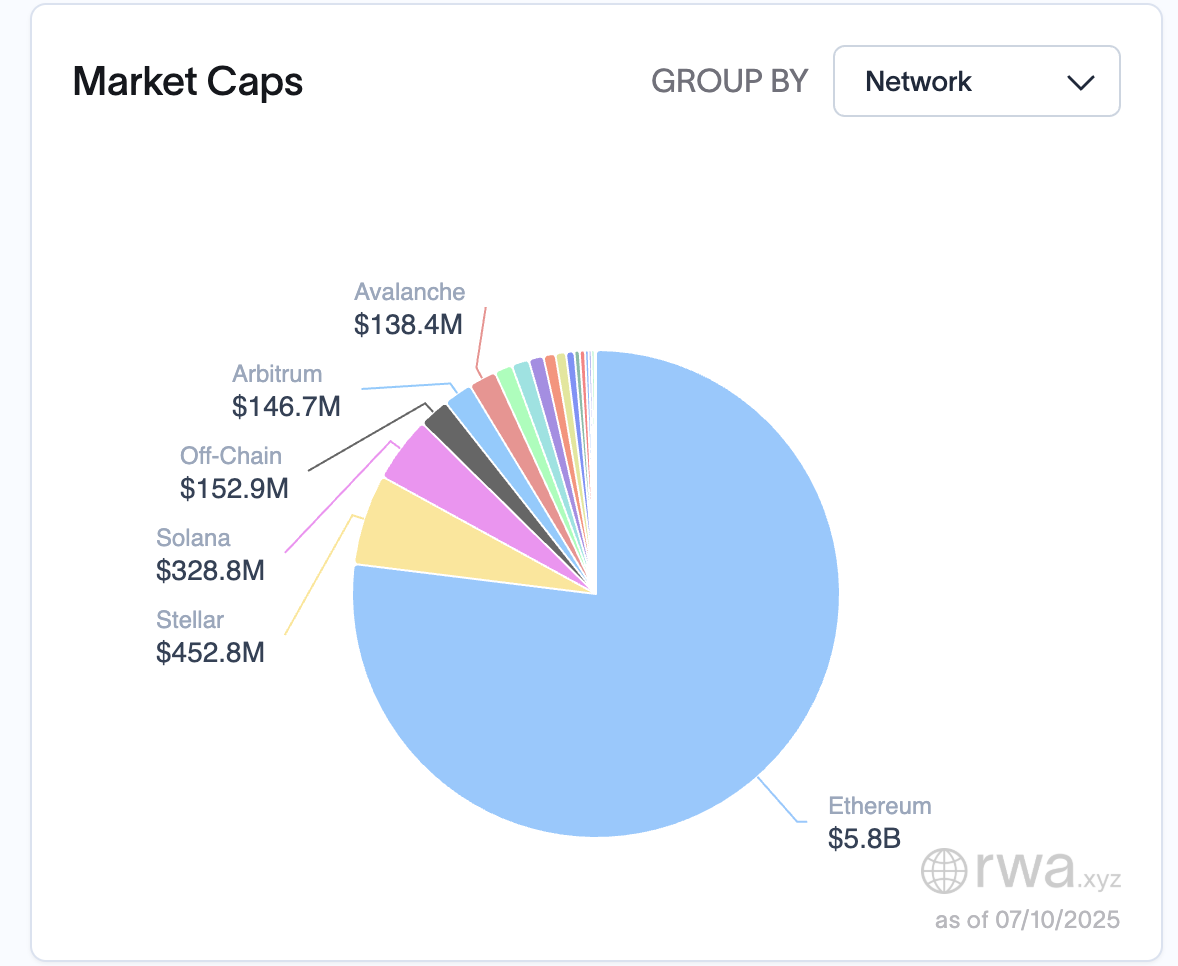Click the 'as of 07/10/2025' timestamp
Screen dimensions: 1178x966
coord(1028,919)
